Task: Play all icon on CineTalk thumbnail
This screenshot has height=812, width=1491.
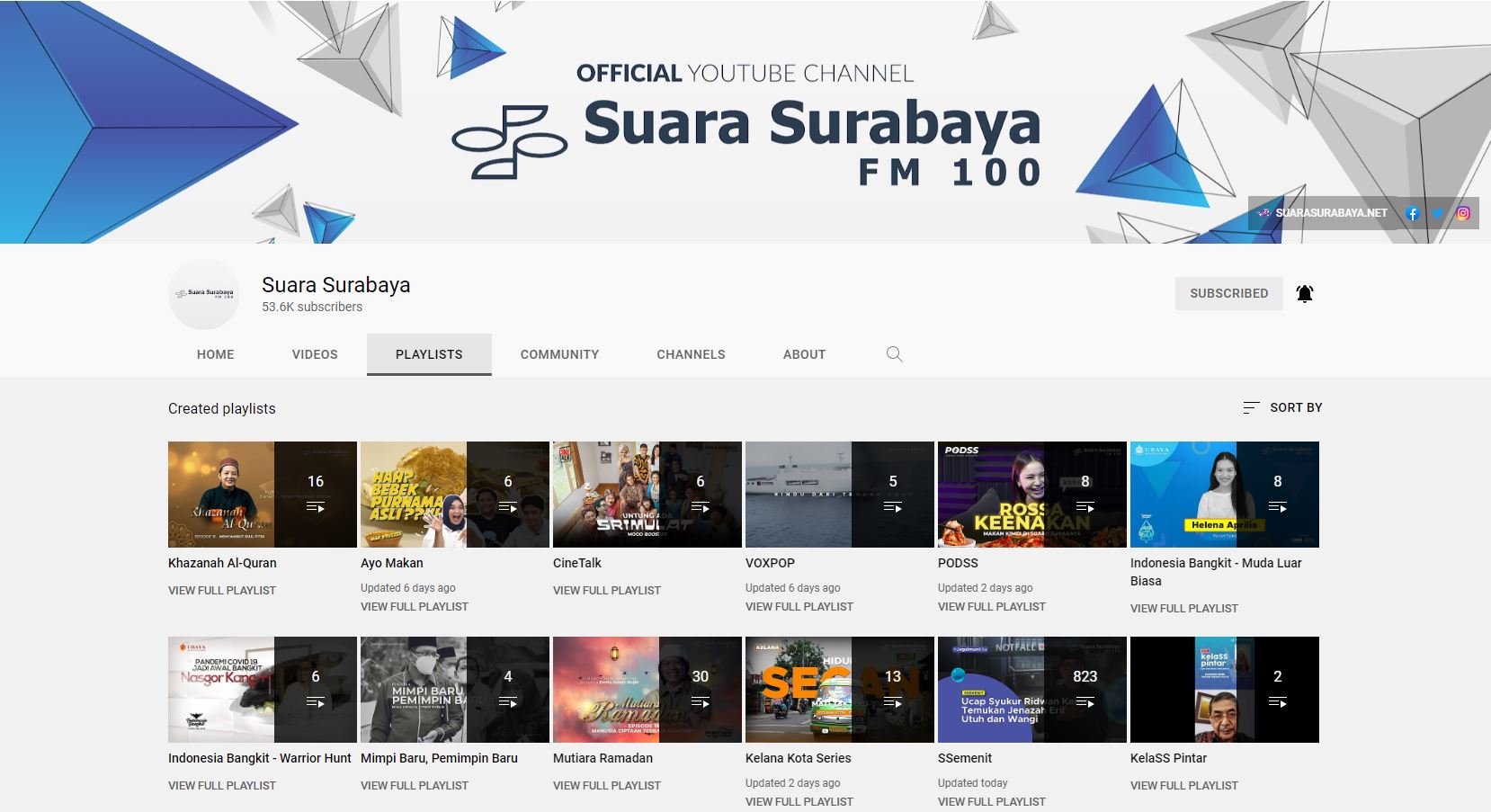Action: coord(701,507)
